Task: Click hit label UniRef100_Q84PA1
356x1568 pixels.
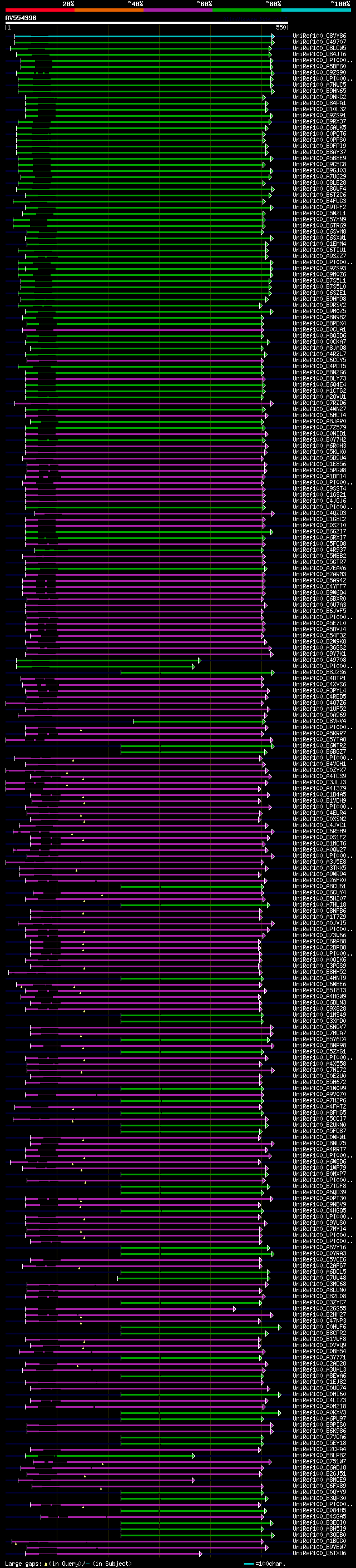Action: [x=319, y=103]
